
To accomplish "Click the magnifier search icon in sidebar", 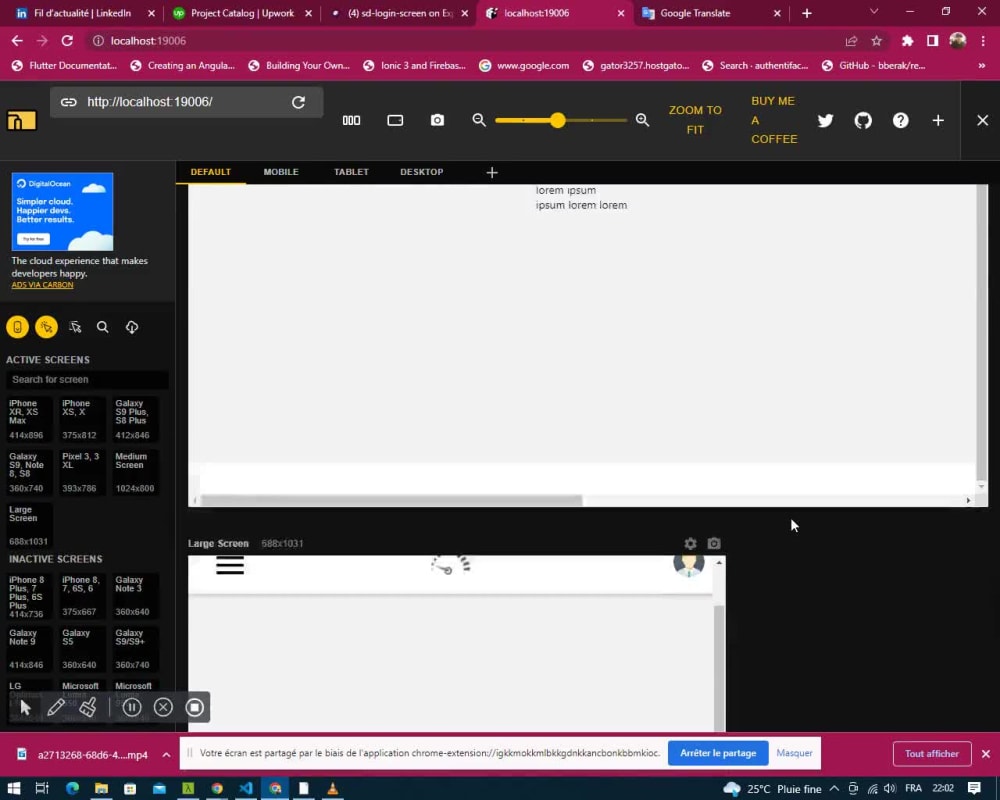I will coord(103,326).
